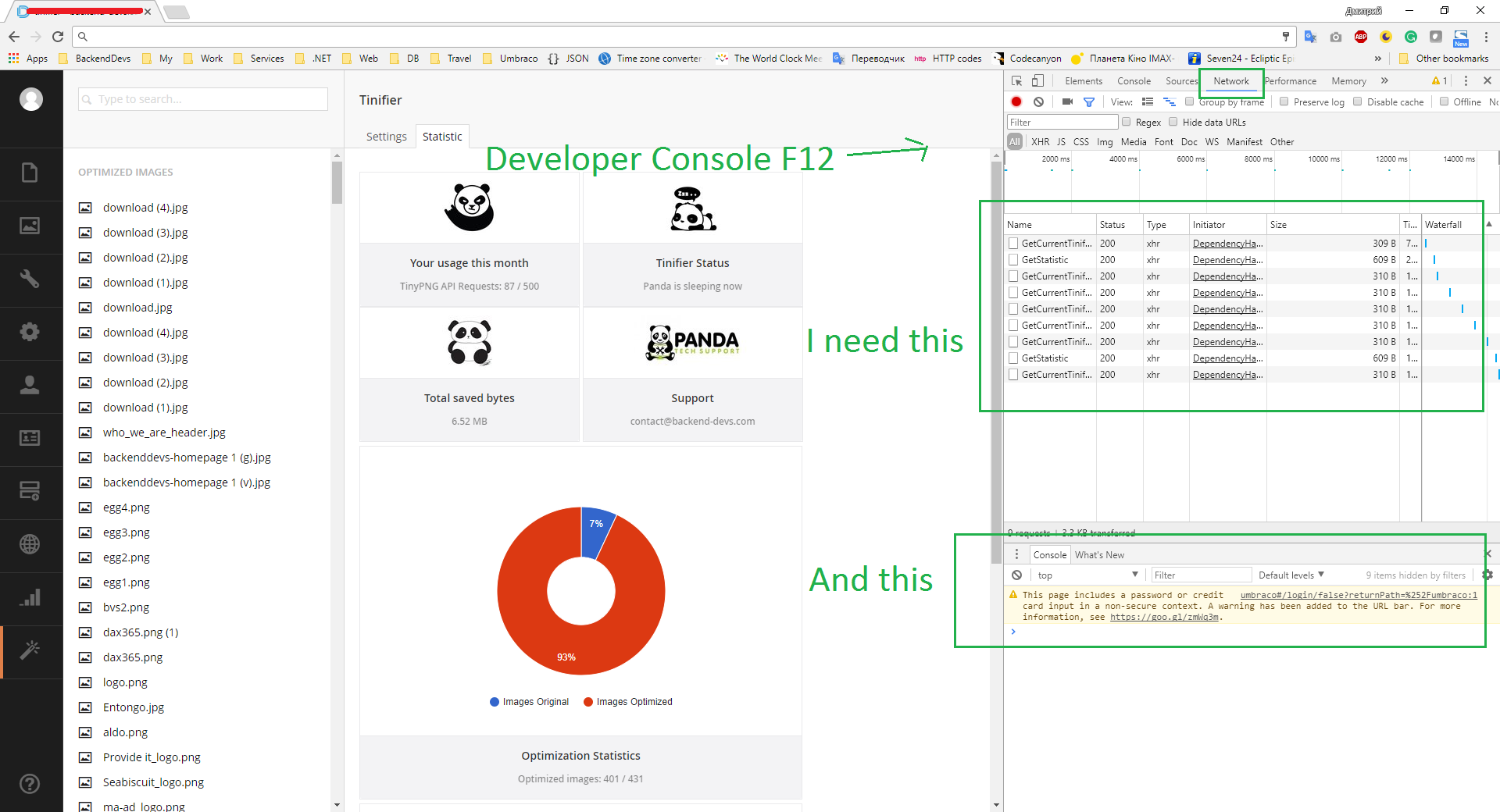
Task: Open the Forms section icon
Action: click(30, 491)
